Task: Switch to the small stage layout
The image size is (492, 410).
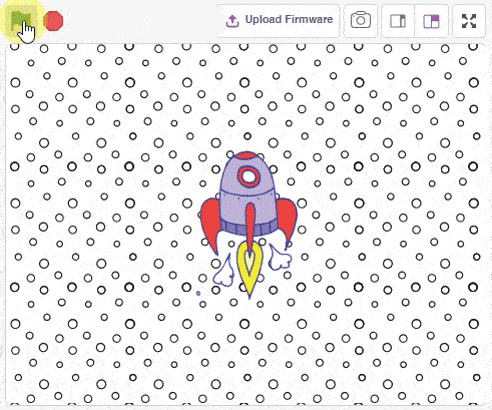Action: coord(398,21)
